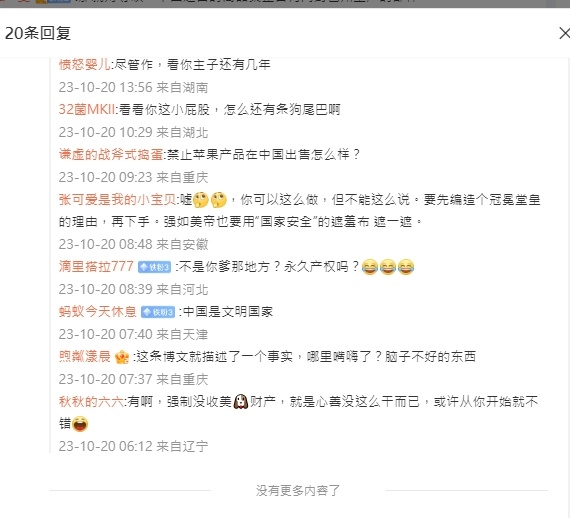This screenshot has width=570, height=518.
Task: Open profile of user 谦虚的战斧式捣蛋
Action: click(111, 154)
